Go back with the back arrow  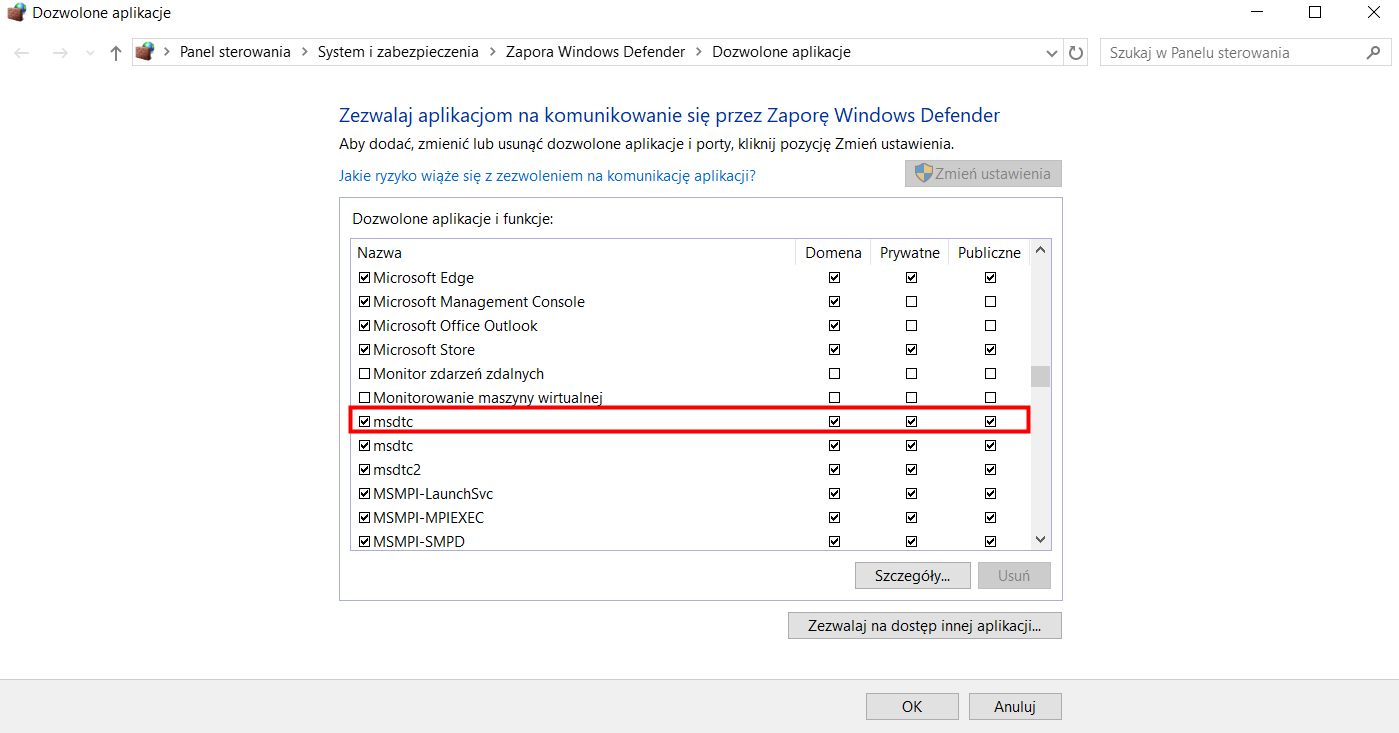click(22, 52)
